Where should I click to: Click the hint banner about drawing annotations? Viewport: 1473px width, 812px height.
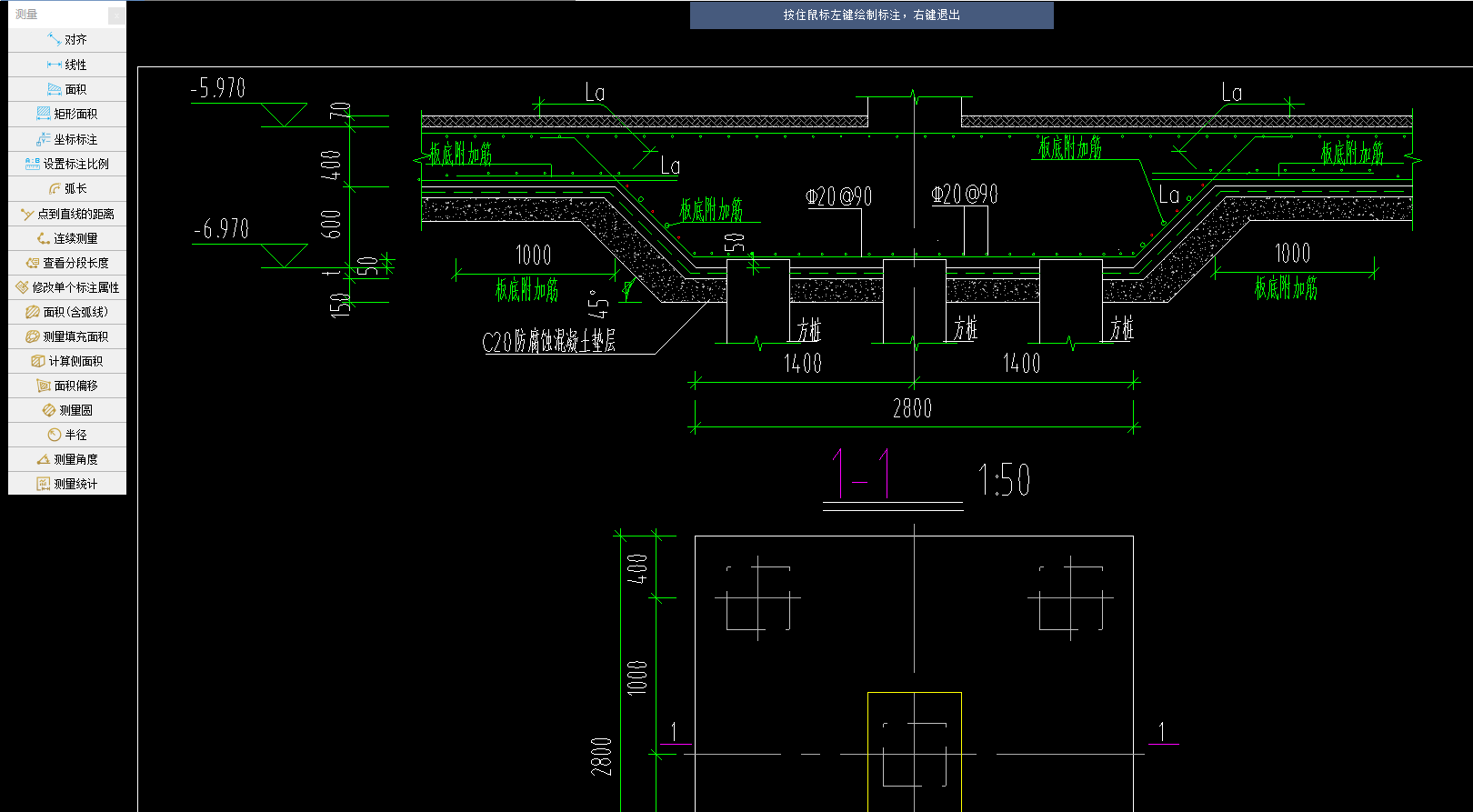click(871, 15)
